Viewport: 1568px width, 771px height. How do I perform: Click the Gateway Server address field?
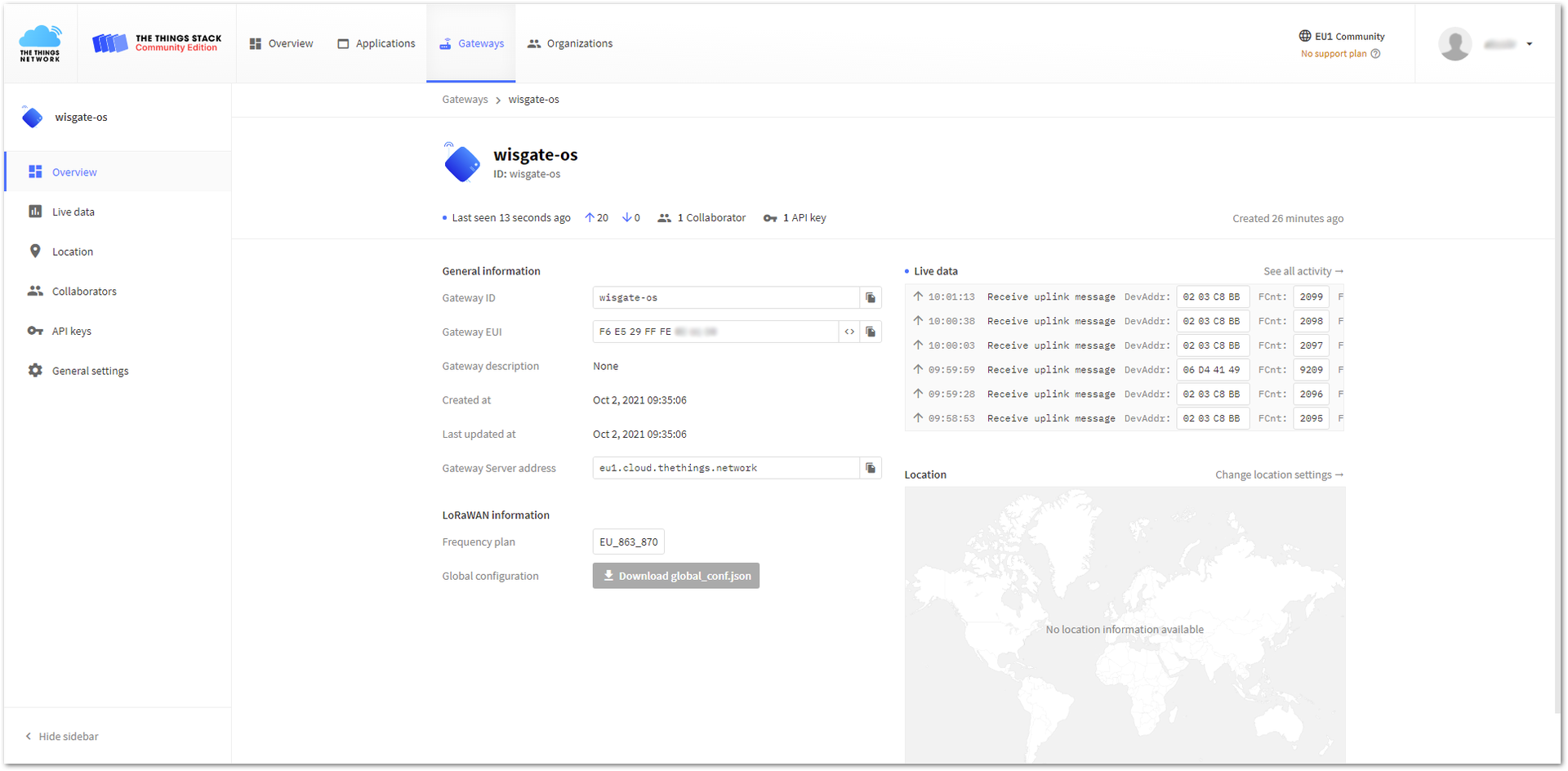[x=726, y=468]
